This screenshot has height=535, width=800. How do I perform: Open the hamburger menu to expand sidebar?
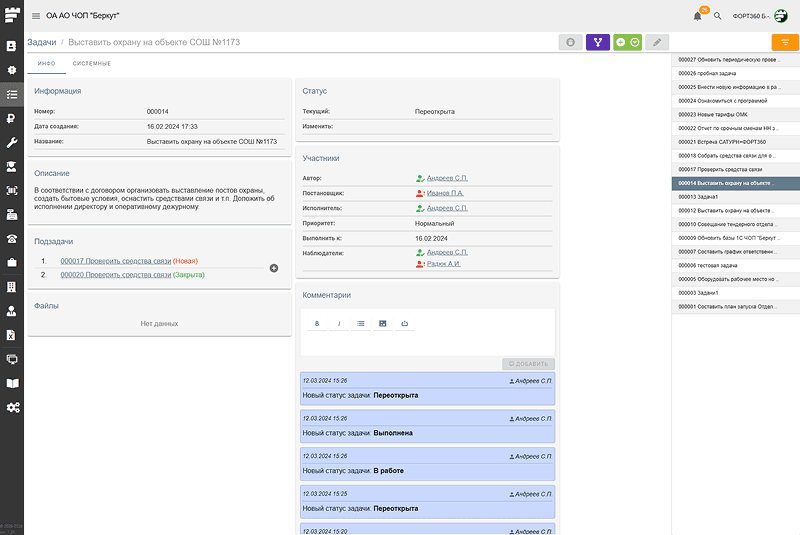(36, 16)
